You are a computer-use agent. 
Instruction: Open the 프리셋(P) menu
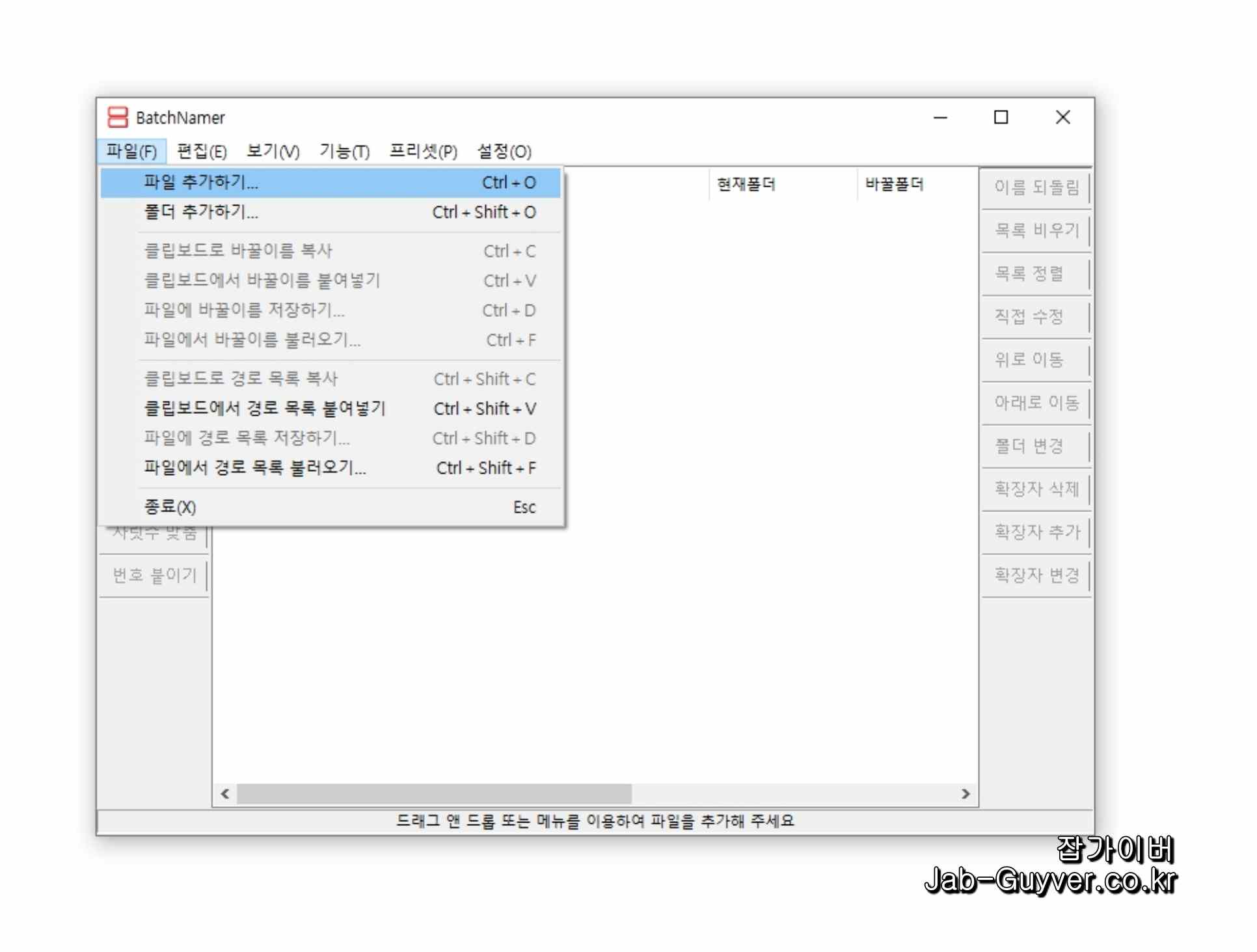click(423, 152)
